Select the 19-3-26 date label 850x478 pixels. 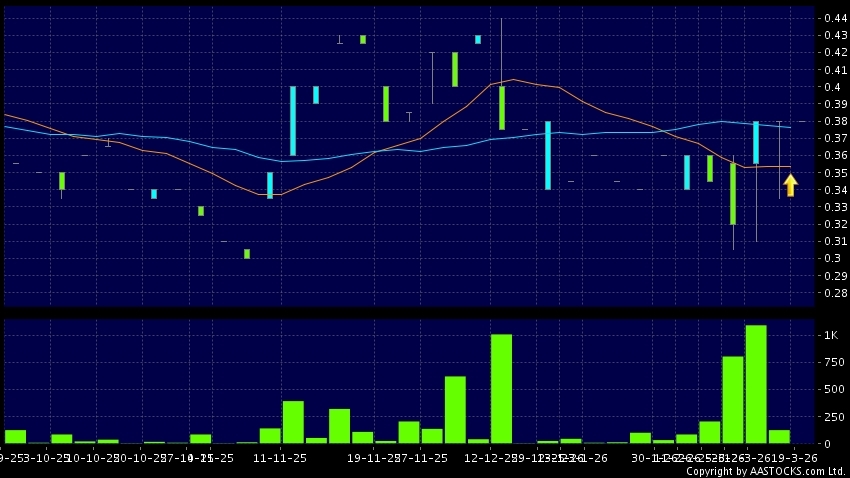pos(798,457)
